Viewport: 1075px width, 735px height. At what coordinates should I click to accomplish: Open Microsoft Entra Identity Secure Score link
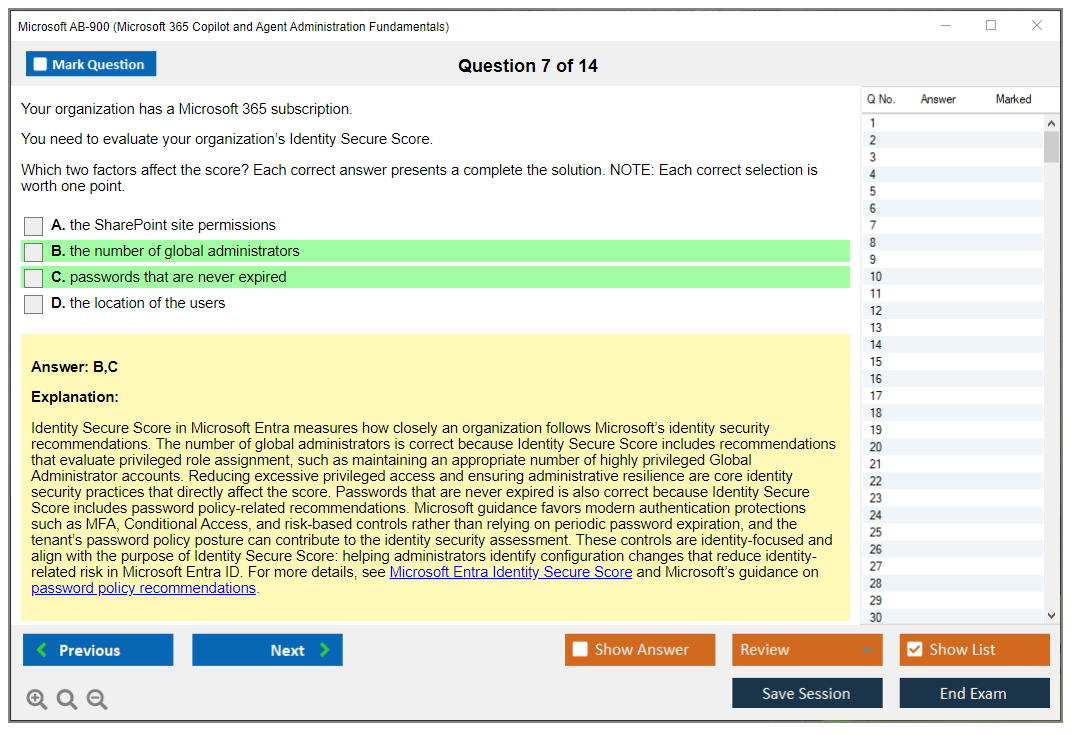tap(511, 572)
